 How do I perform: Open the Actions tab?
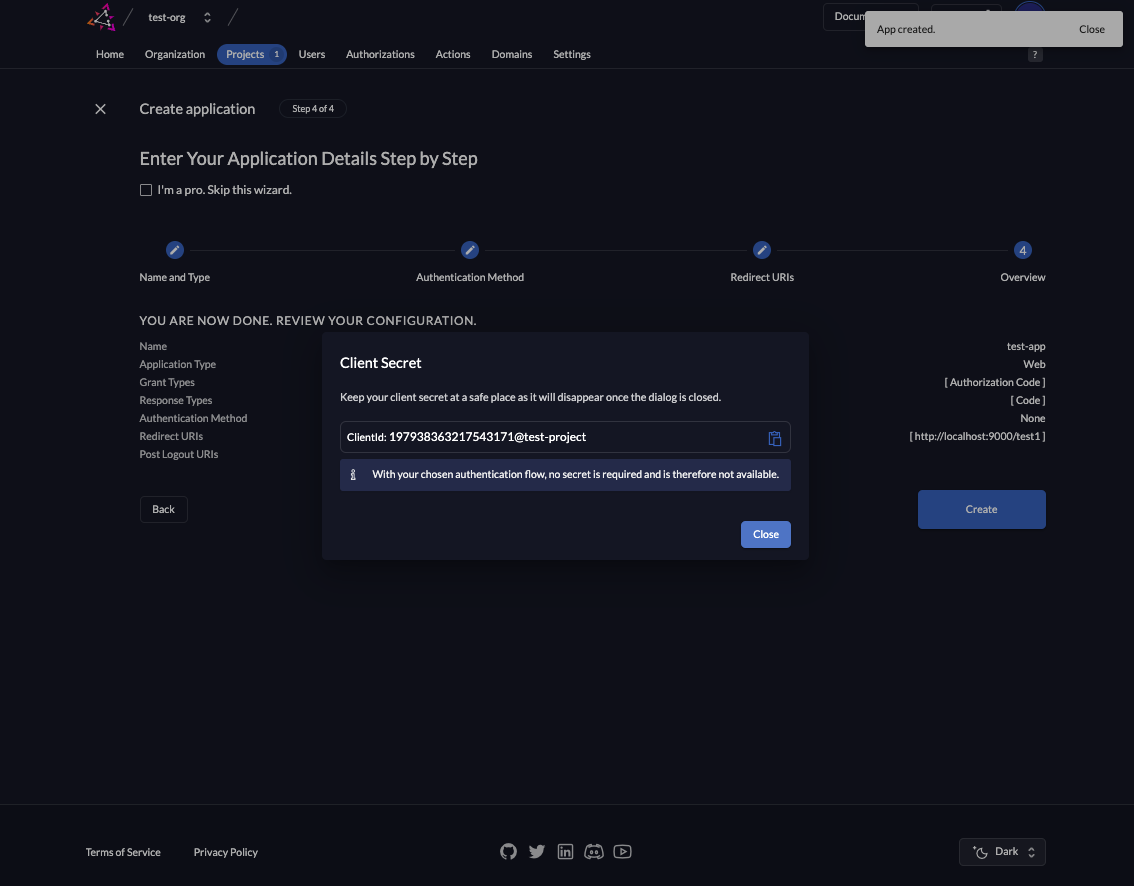pos(453,54)
